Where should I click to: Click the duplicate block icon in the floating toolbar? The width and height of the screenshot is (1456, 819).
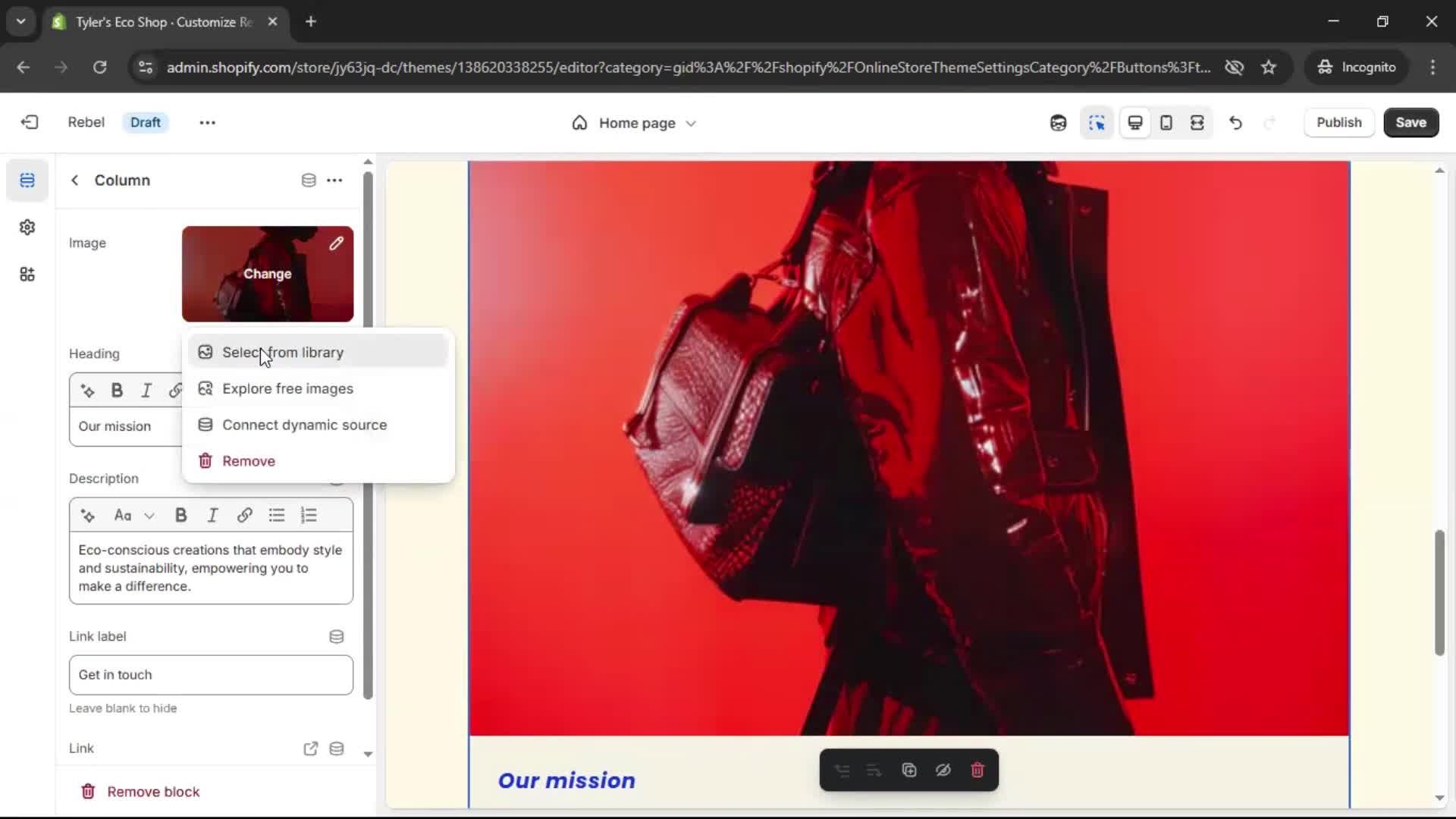(x=908, y=770)
